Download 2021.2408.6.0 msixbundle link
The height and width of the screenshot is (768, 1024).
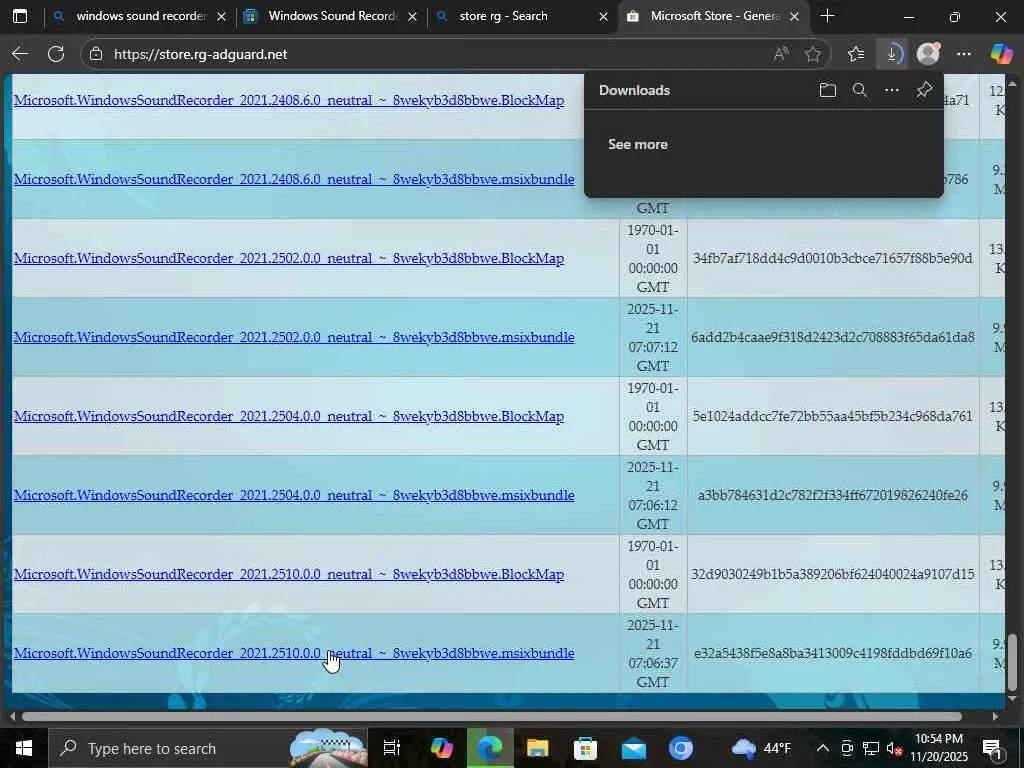(294, 180)
